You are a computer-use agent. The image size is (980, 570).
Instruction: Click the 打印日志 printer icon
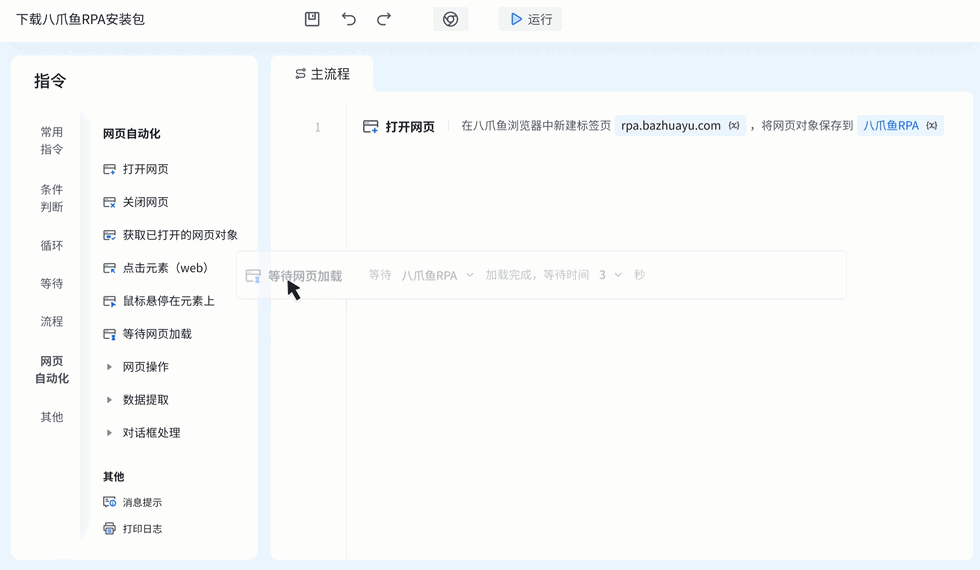coord(109,529)
